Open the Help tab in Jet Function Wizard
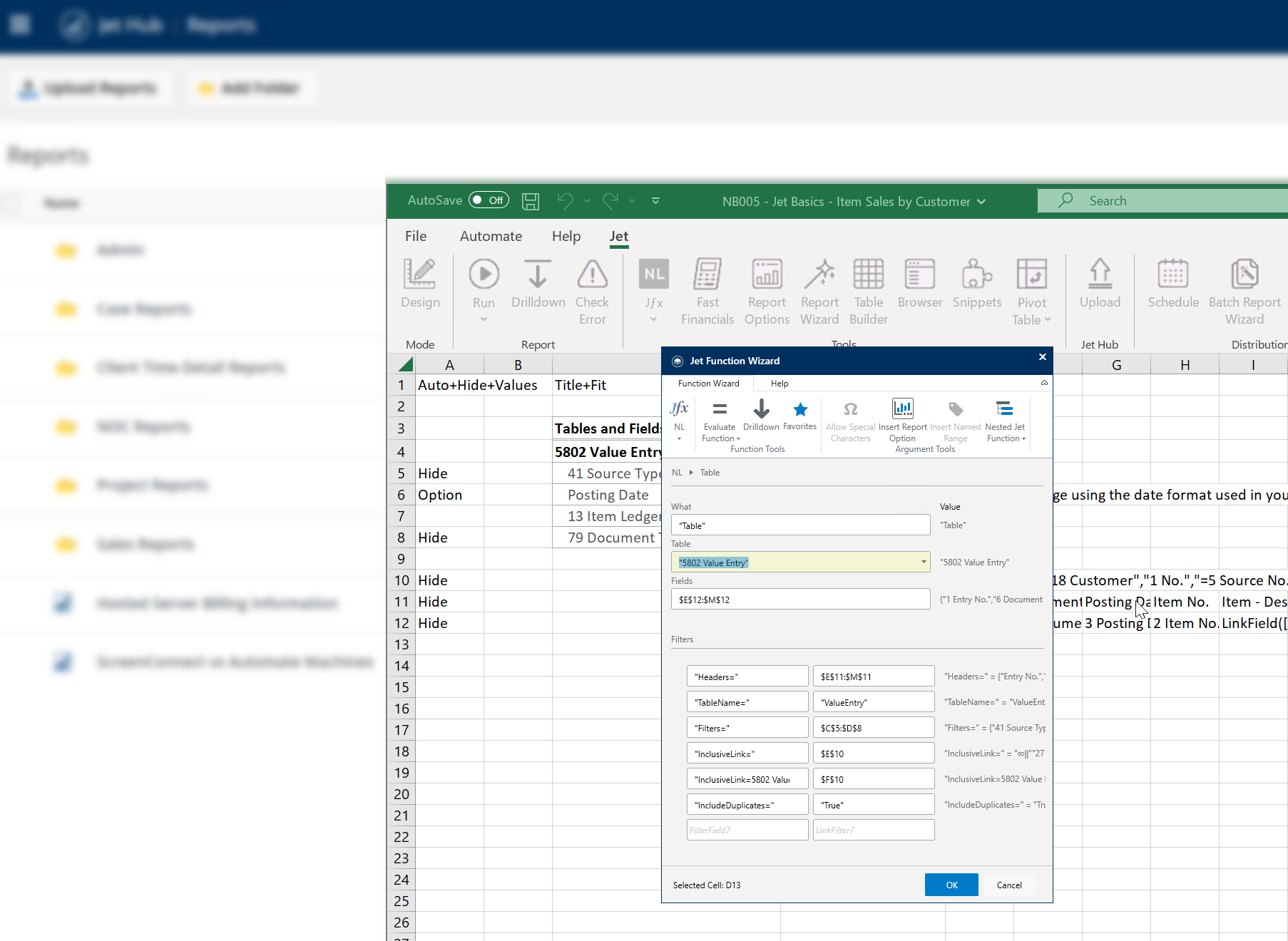Viewport: 1288px width, 941px height. pyautogui.click(x=780, y=384)
